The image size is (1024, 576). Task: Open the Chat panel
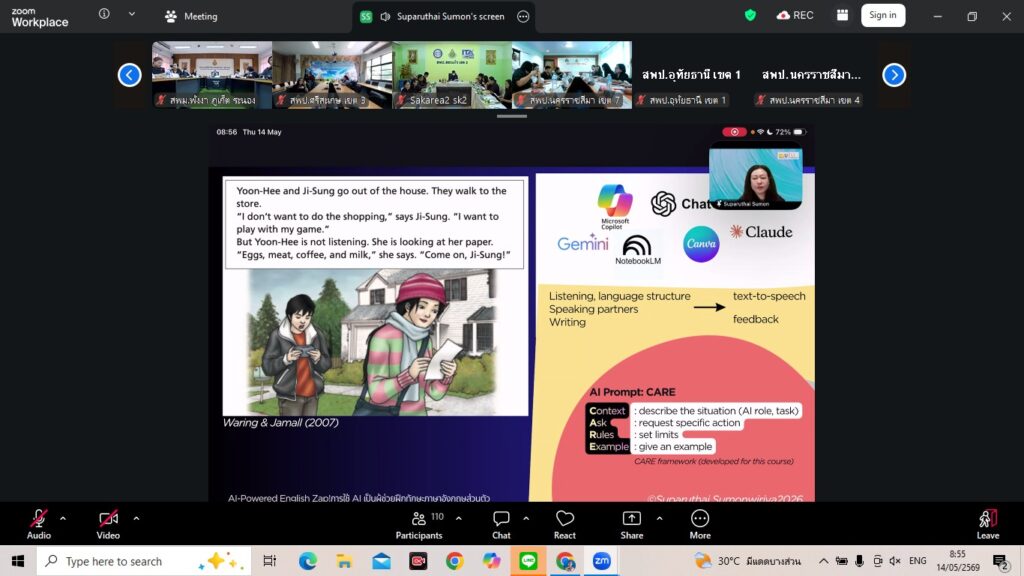click(x=501, y=524)
